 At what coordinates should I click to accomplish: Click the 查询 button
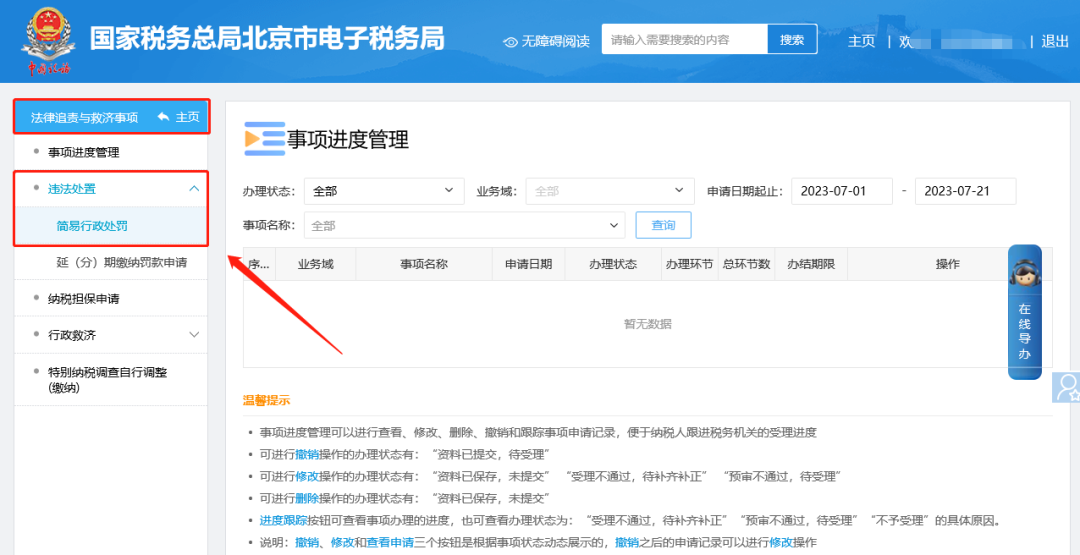point(663,226)
